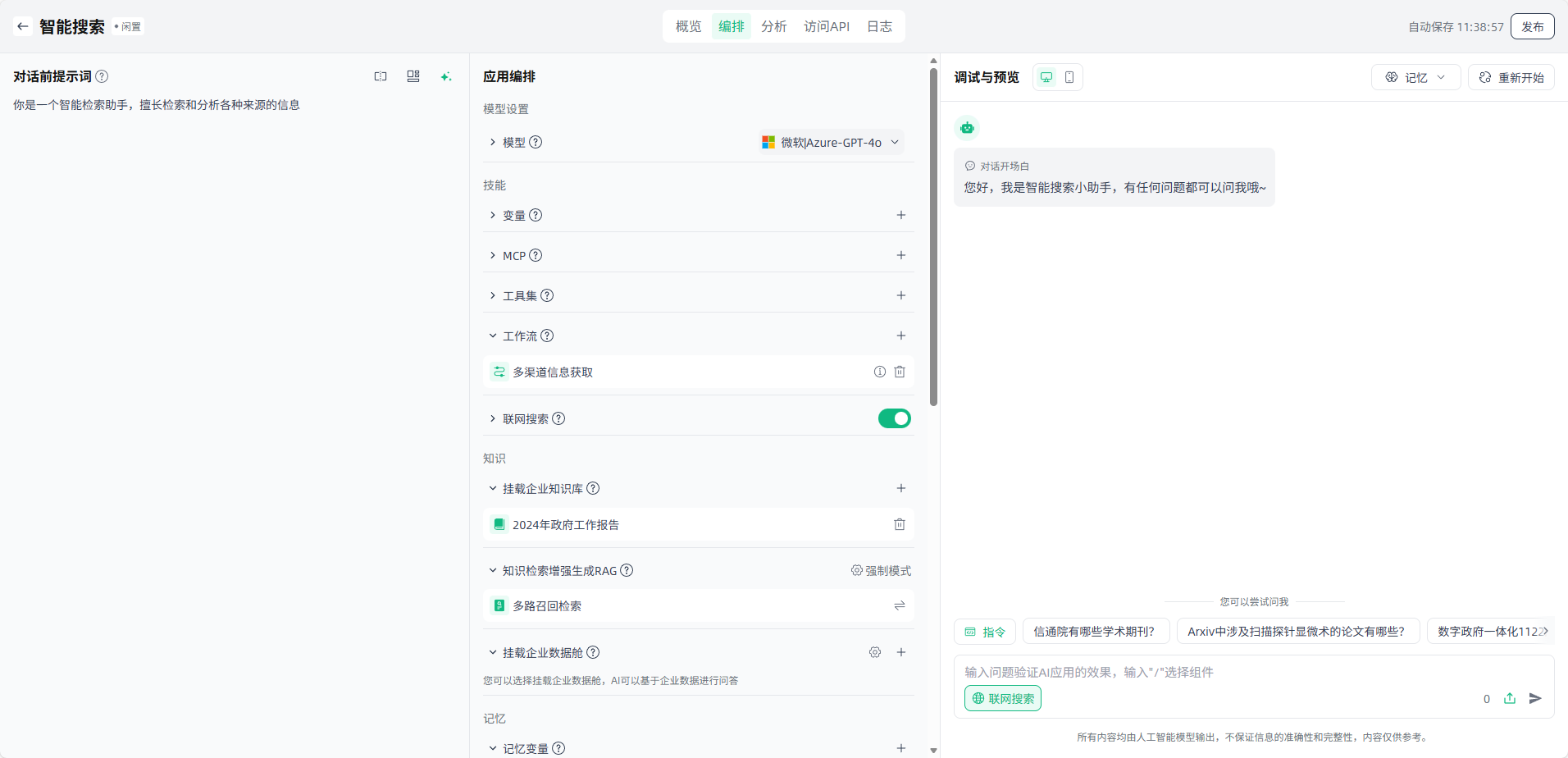
Task: Open the 记忆 dropdown in preview panel
Action: [1415, 77]
